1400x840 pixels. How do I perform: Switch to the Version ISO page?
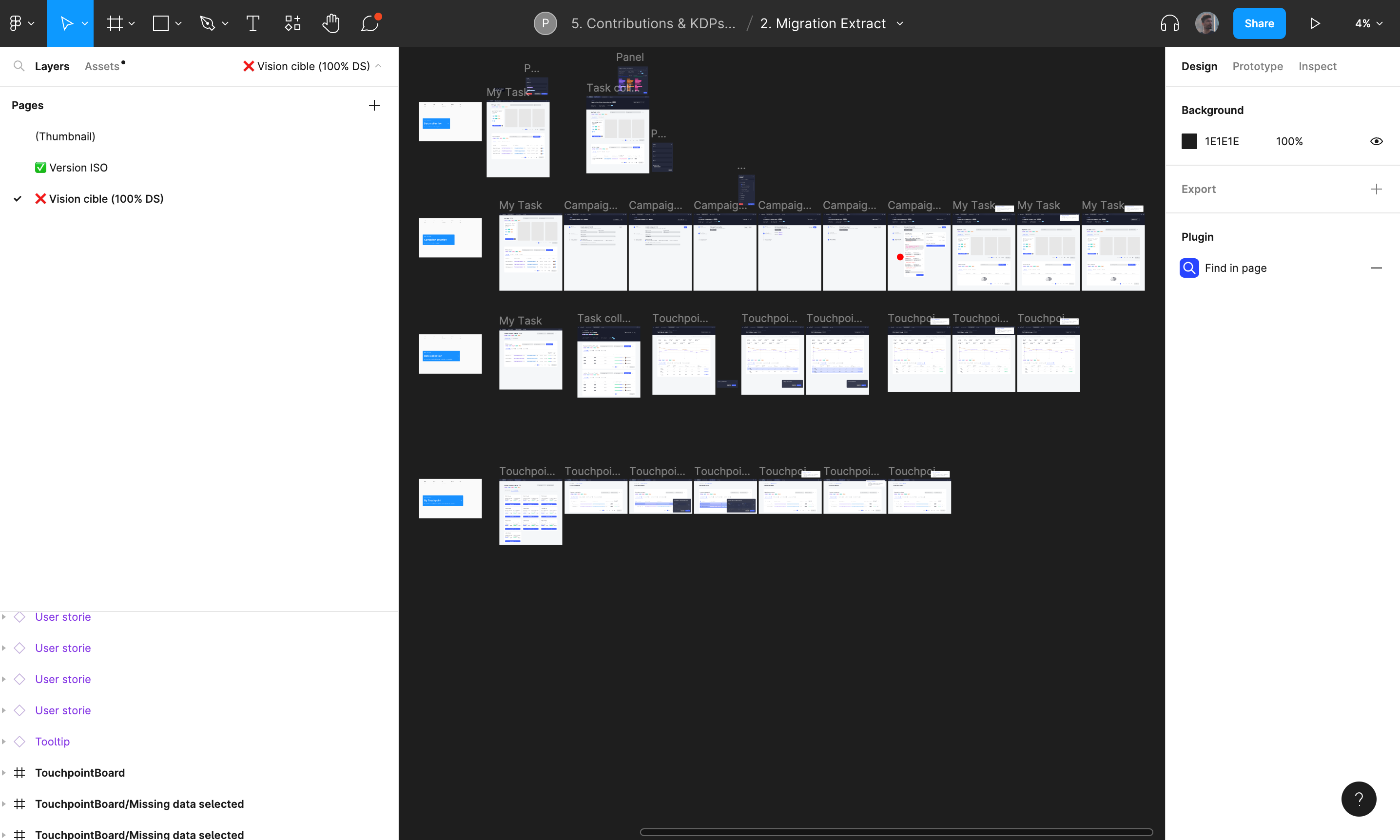click(x=78, y=168)
